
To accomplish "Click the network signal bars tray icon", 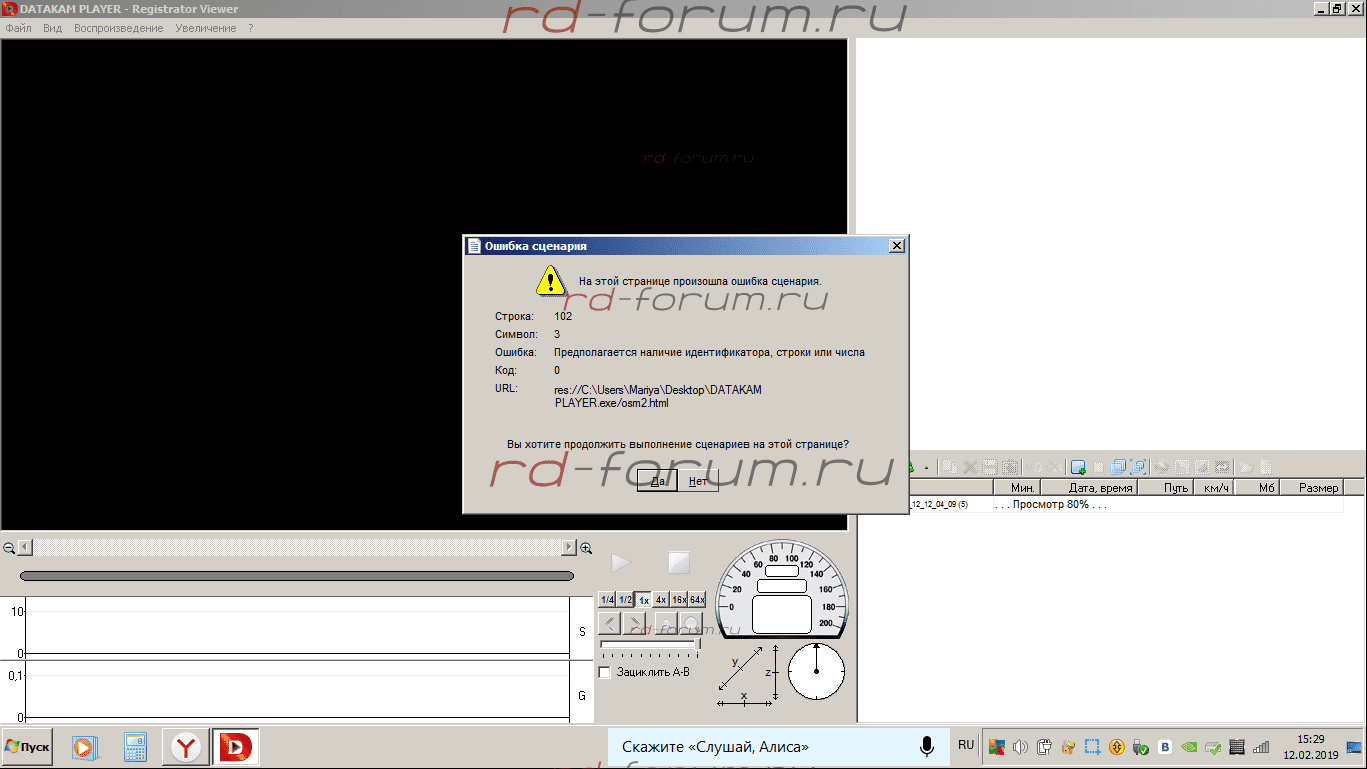I will coord(1261,747).
